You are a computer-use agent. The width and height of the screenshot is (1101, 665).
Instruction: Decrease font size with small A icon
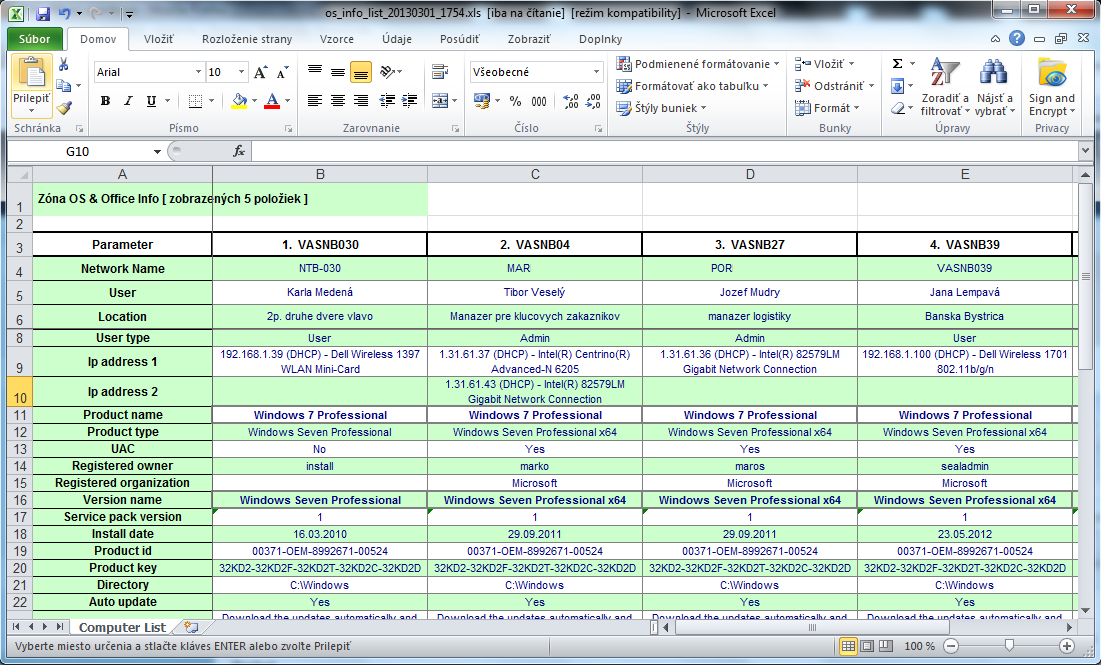(x=282, y=72)
